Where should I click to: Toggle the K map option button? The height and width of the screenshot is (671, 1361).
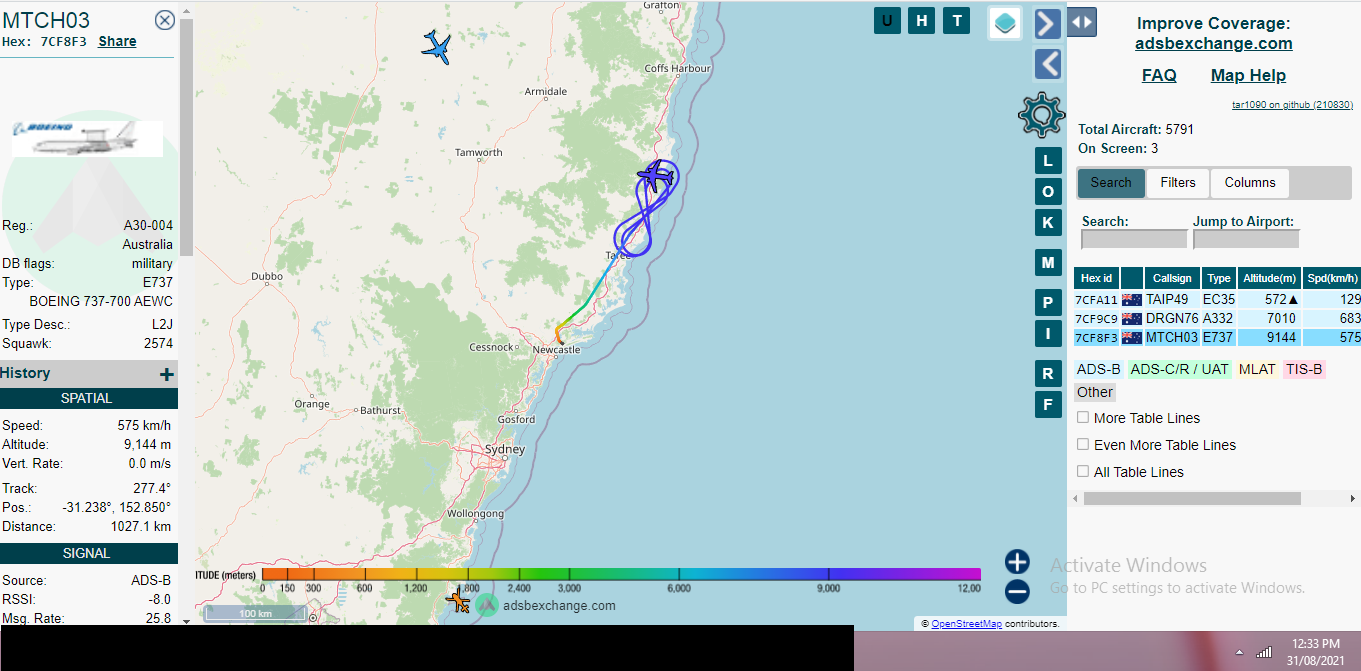tap(1048, 222)
